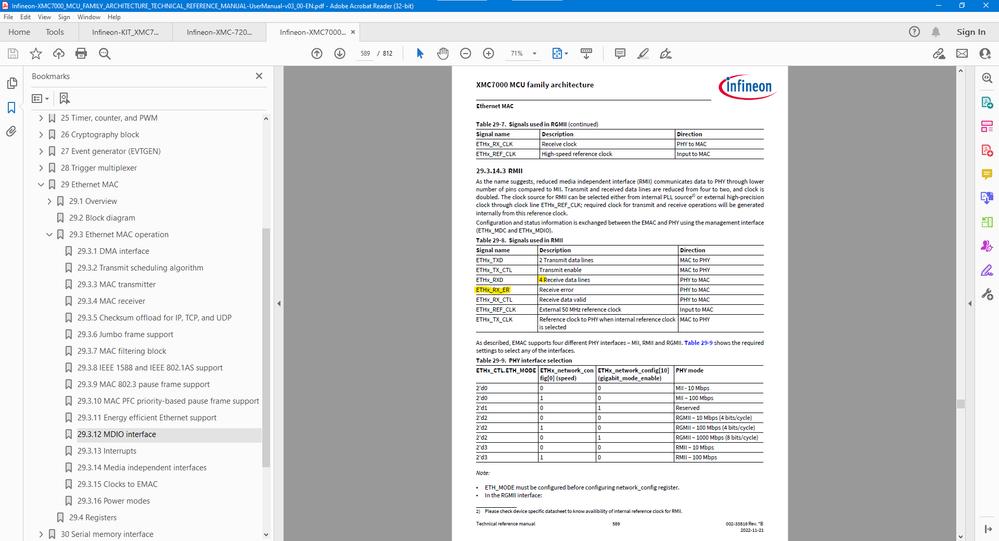The height and width of the screenshot is (541, 999).
Task: Open the Window menu
Action: [89, 17]
